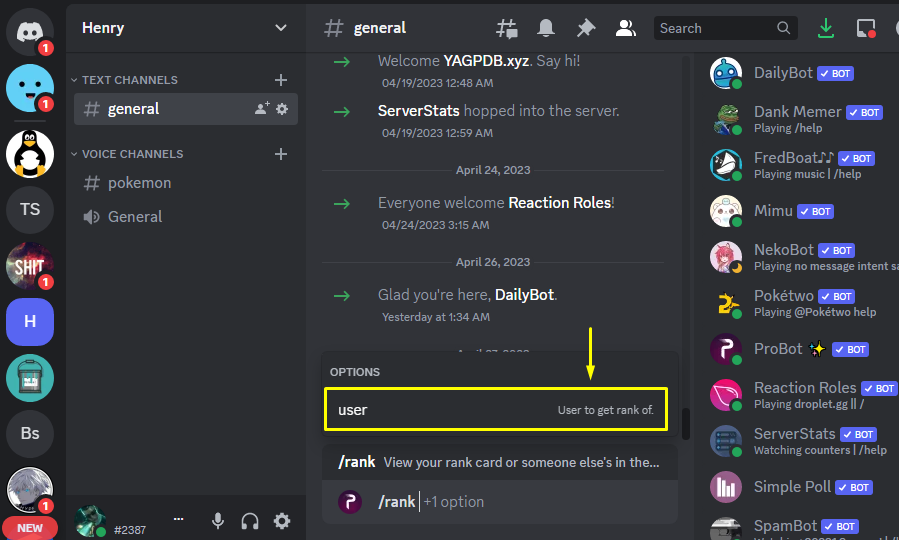Open SpamBot in member list
Viewport: 899px width, 540px height.
[803, 527]
